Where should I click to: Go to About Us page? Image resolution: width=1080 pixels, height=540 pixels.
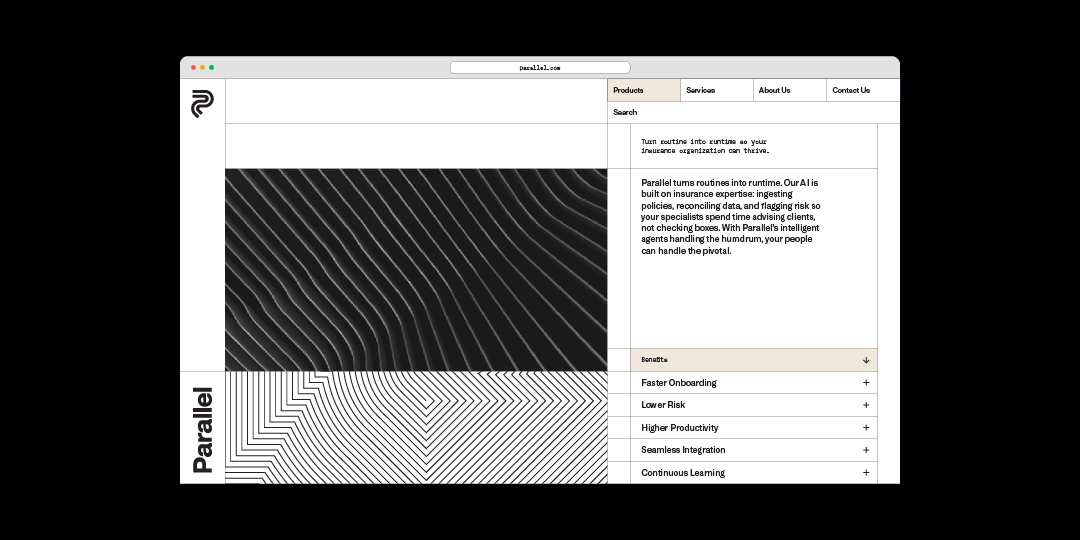790,90
